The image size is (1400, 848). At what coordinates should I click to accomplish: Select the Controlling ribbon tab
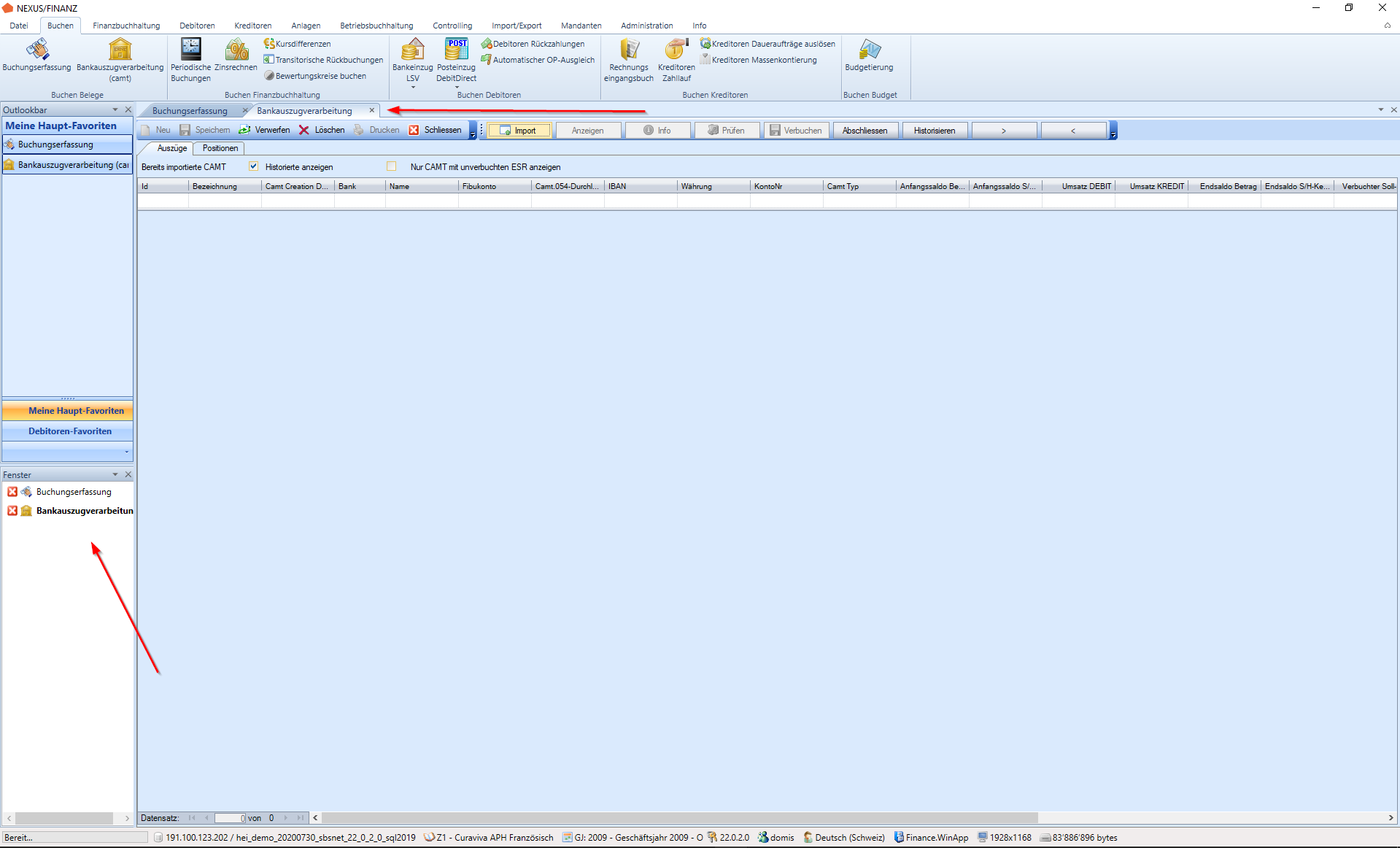452,26
